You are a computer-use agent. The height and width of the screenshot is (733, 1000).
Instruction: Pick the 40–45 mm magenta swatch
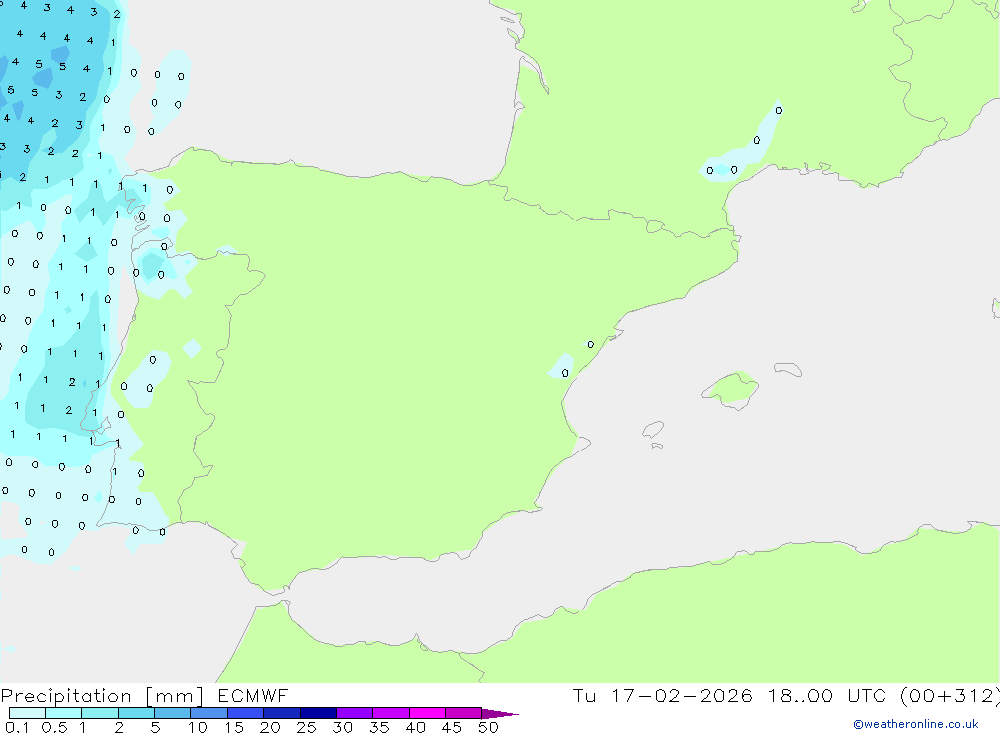coord(427,713)
